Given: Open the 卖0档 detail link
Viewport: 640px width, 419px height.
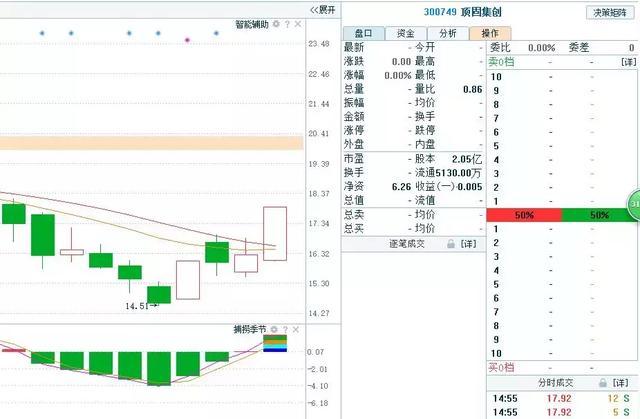Looking at the screenshot, I should [629, 62].
